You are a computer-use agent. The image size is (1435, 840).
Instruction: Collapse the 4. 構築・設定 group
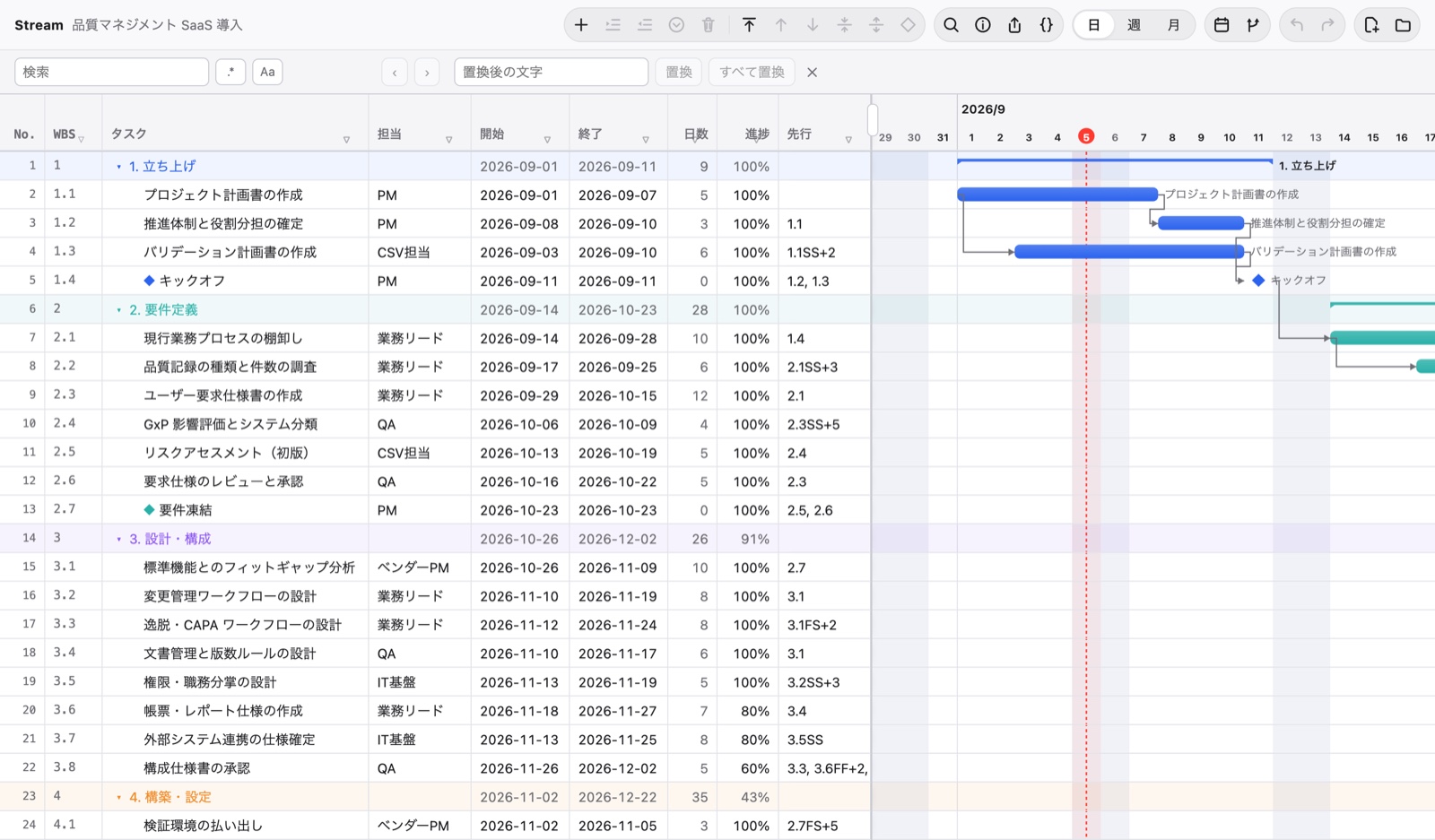[x=118, y=798]
